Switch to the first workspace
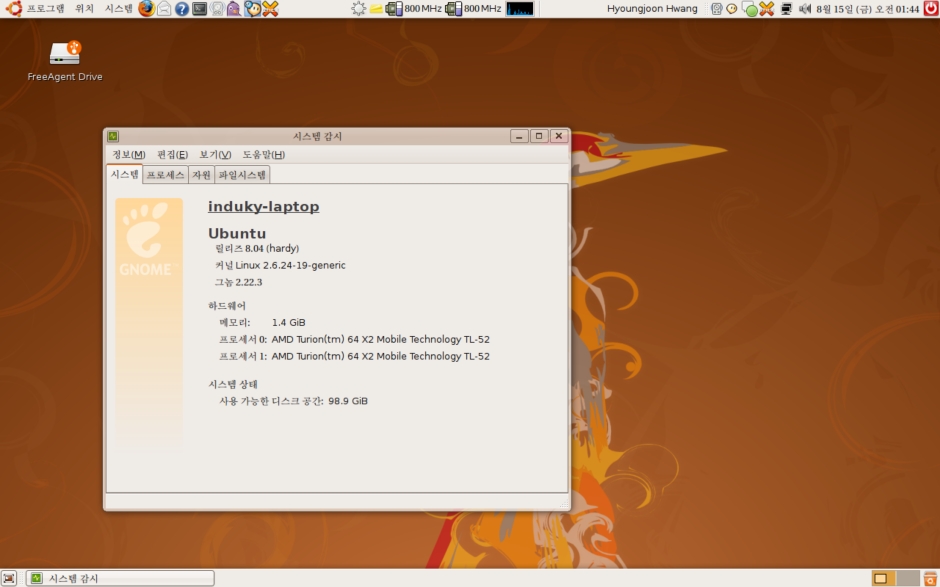The width and height of the screenshot is (940, 587). (x=883, y=578)
